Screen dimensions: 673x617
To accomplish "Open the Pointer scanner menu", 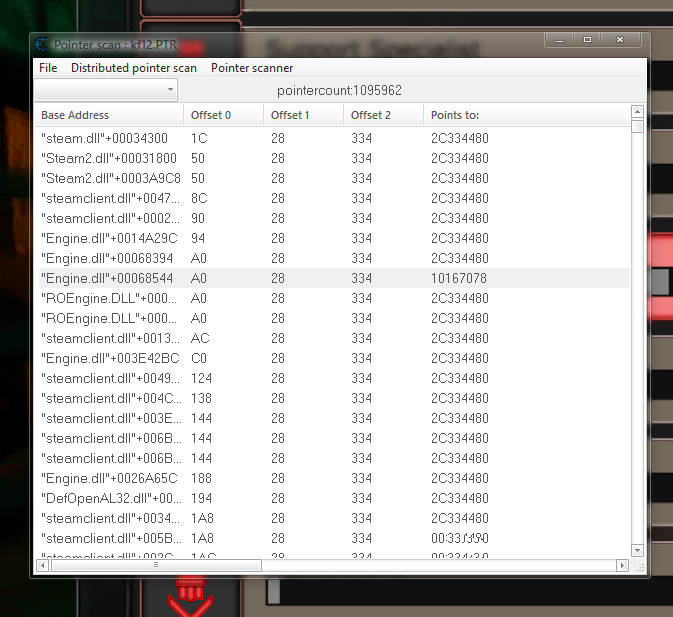I will (x=252, y=68).
